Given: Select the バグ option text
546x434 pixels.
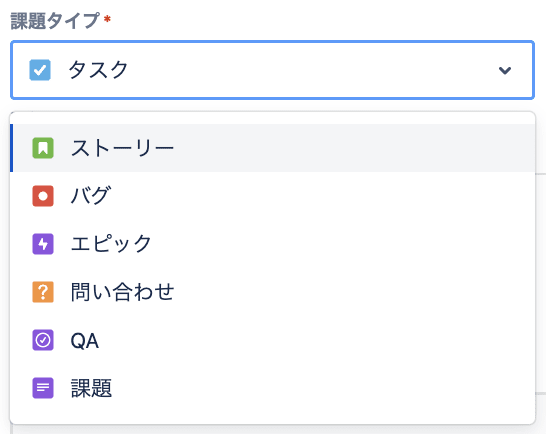Looking at the screenshot, I should tap(91, 196).
